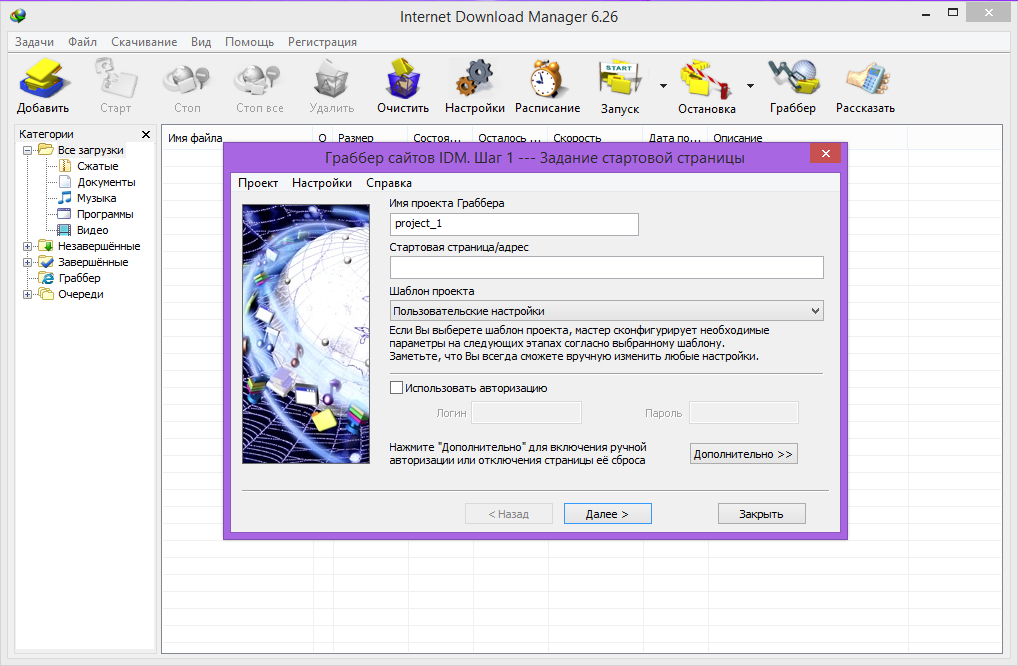The image size is (1018, 666).
Task: Enable Использовать авторизацию checkbox
Action: 396,388
